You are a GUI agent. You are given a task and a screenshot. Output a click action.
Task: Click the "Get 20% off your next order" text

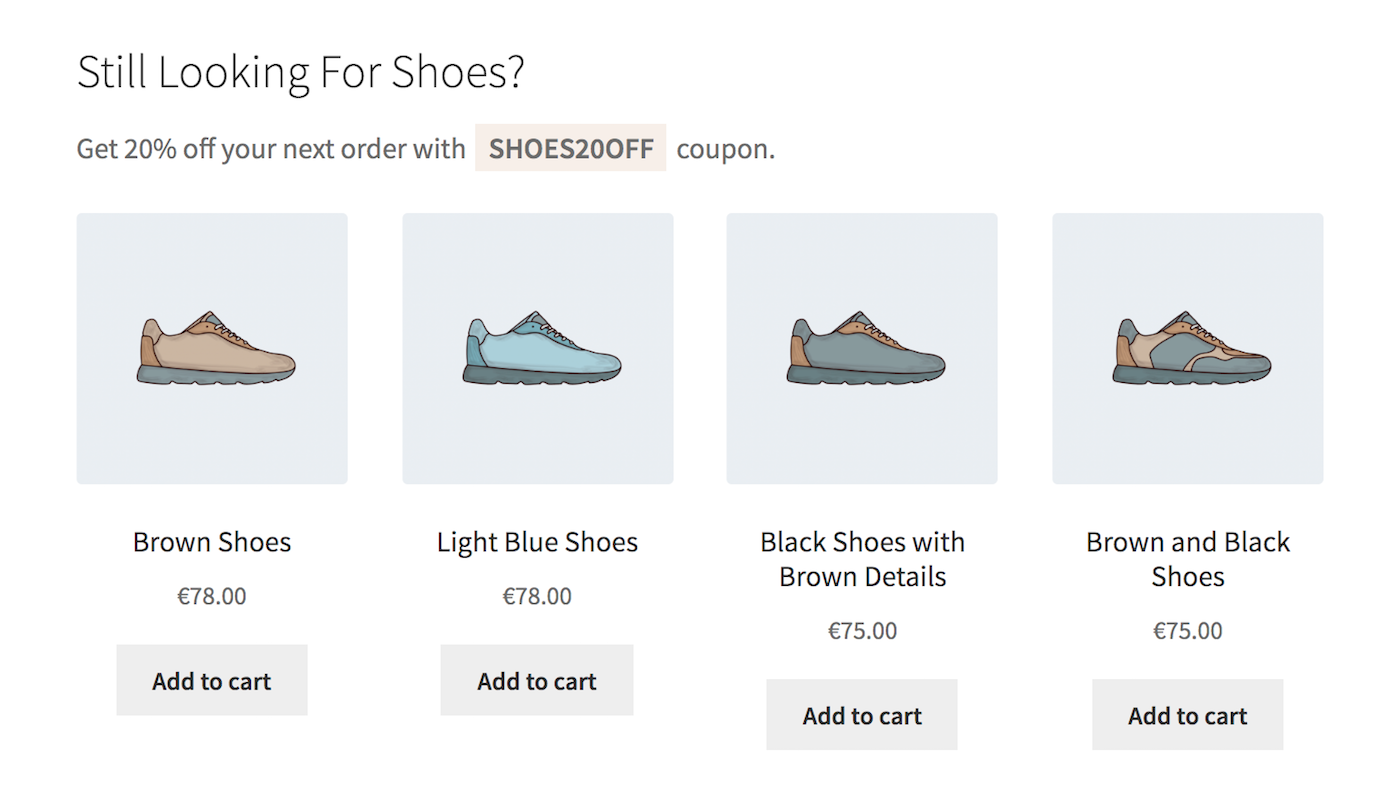click(x=270, y=149)
